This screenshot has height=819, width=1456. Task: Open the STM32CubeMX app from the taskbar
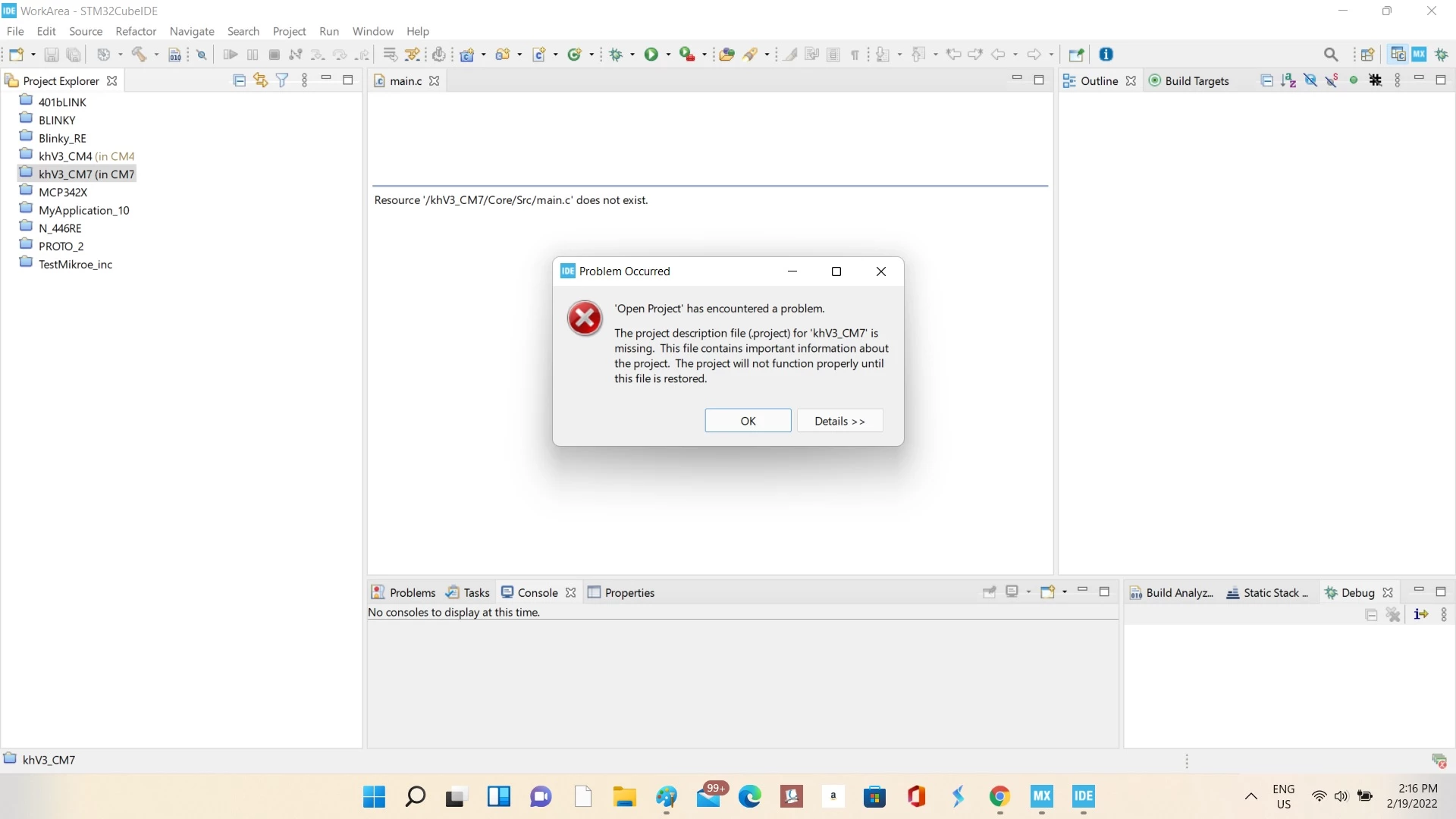tap(1042, 796)
